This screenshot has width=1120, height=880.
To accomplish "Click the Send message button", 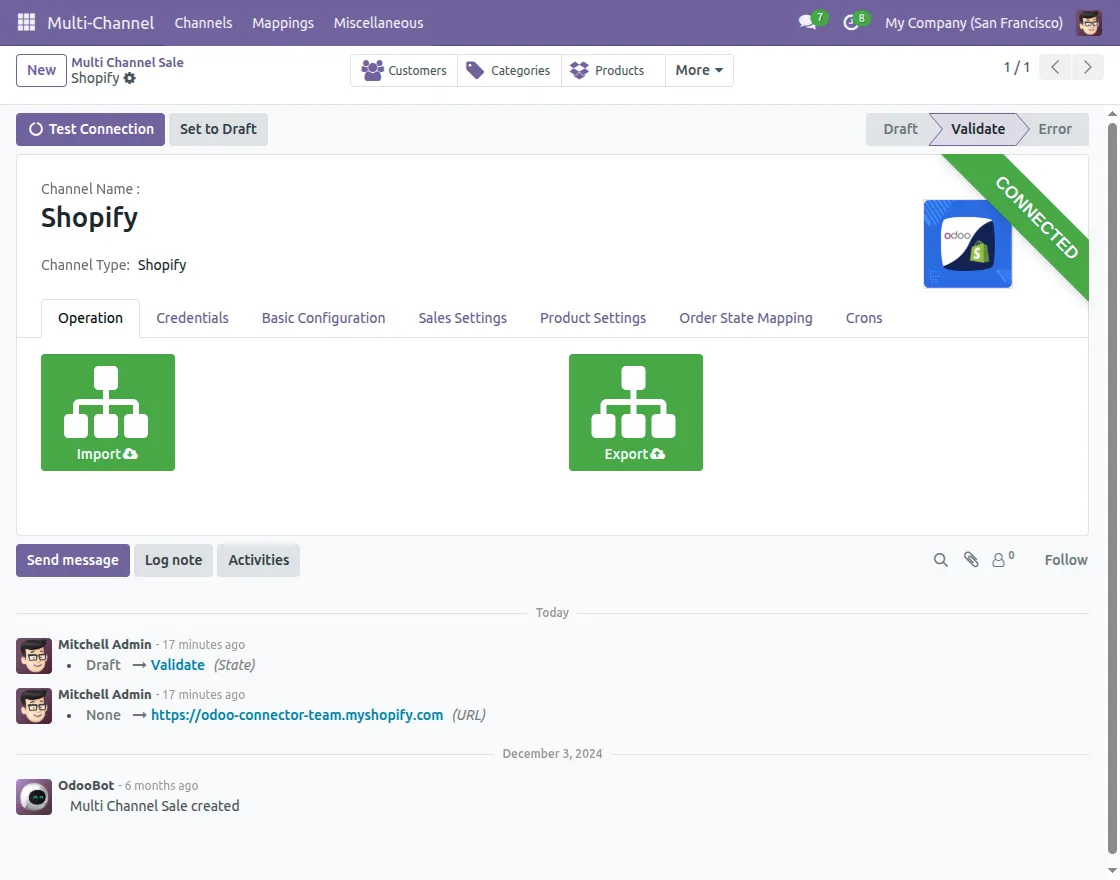I will tap(73, 560).
